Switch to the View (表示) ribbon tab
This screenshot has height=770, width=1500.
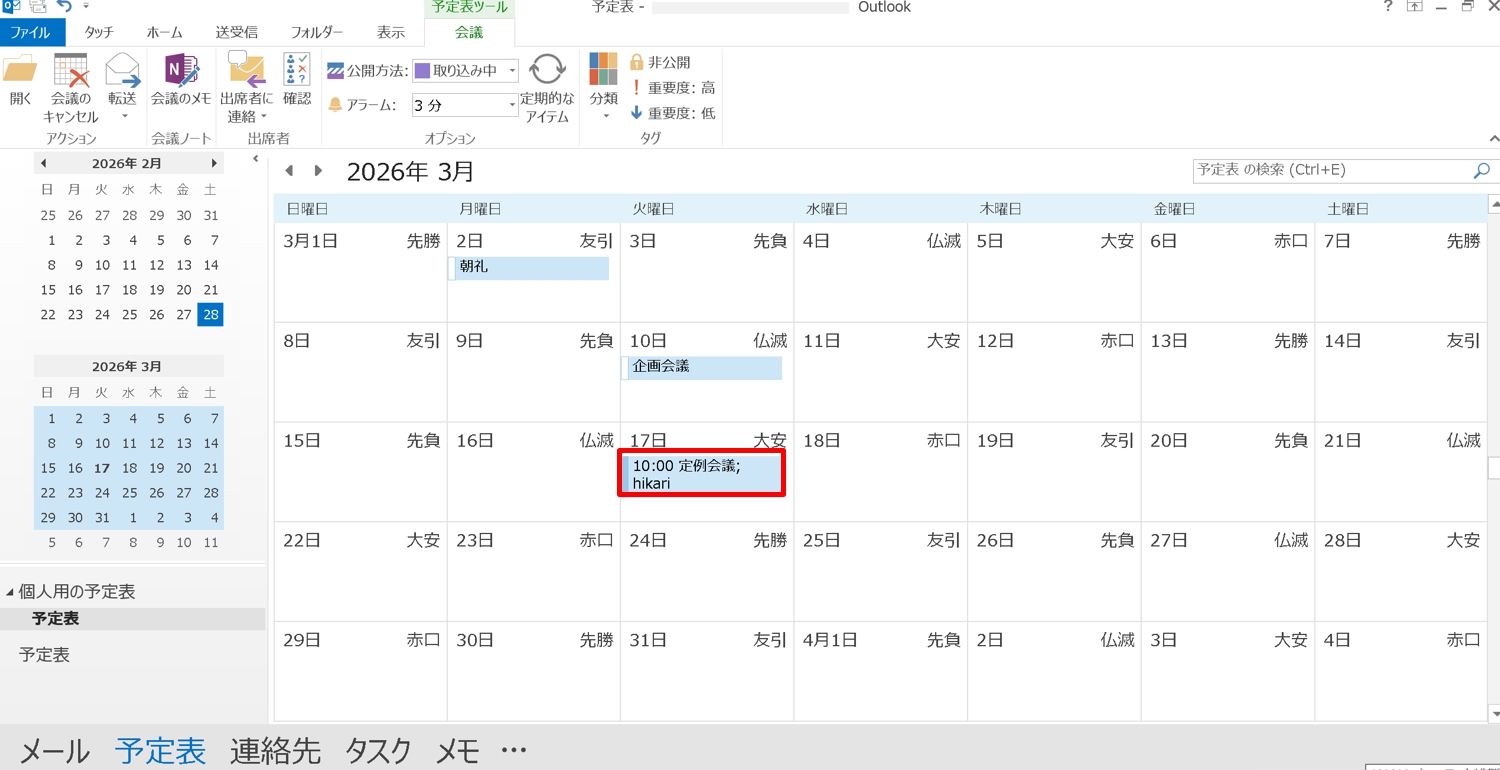(391, 32)
